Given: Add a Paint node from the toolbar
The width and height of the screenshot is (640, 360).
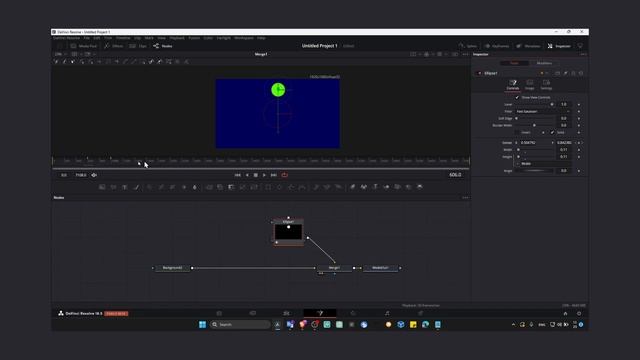Looking at the screenshot, I should [136, 187].
